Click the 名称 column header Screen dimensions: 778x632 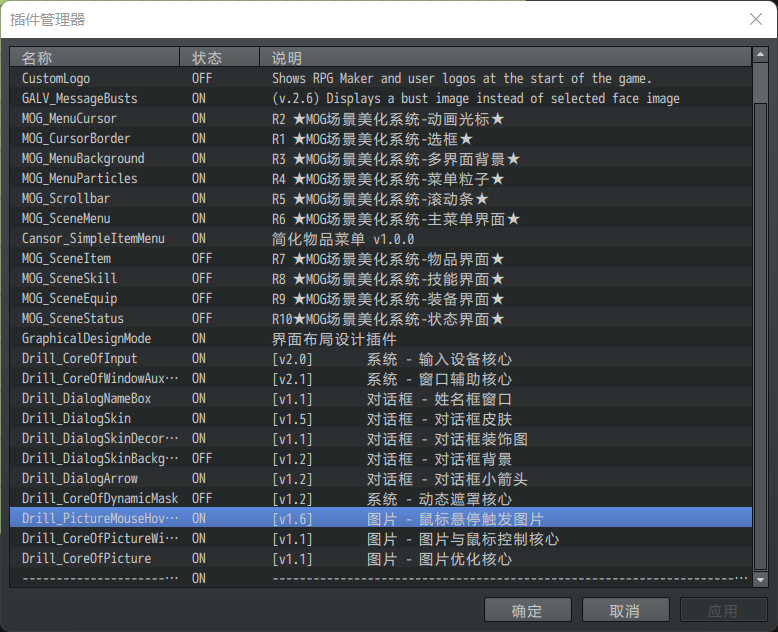[x=94, y=57]
